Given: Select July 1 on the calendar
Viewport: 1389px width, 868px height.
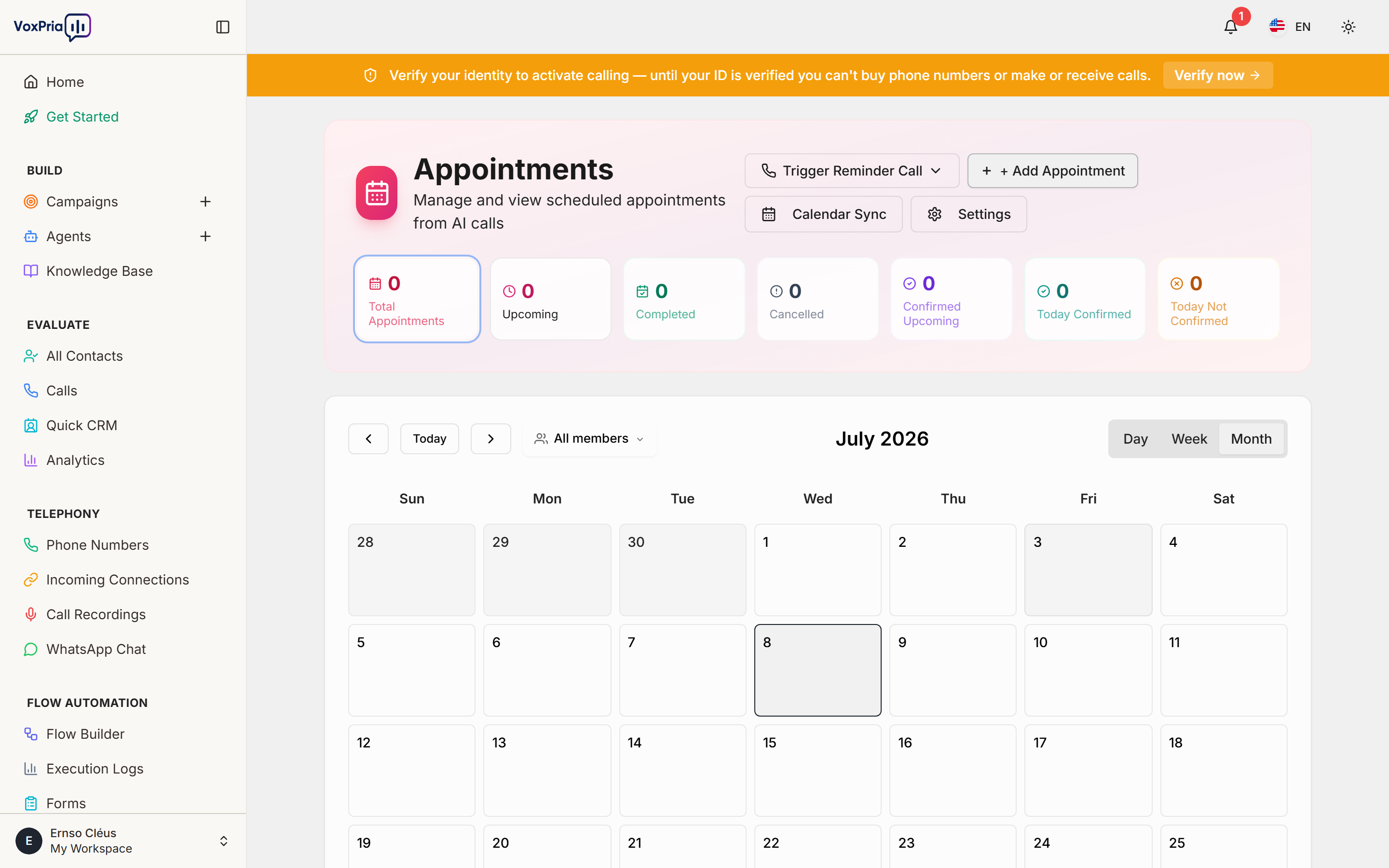Looking at the screenshot, I should pos(817,570).
